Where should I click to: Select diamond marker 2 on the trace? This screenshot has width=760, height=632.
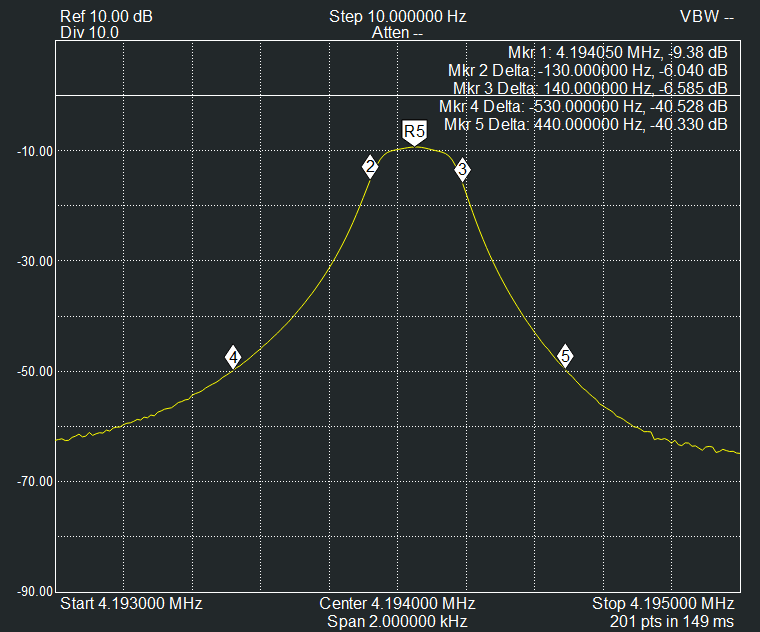tap(370, 167)
